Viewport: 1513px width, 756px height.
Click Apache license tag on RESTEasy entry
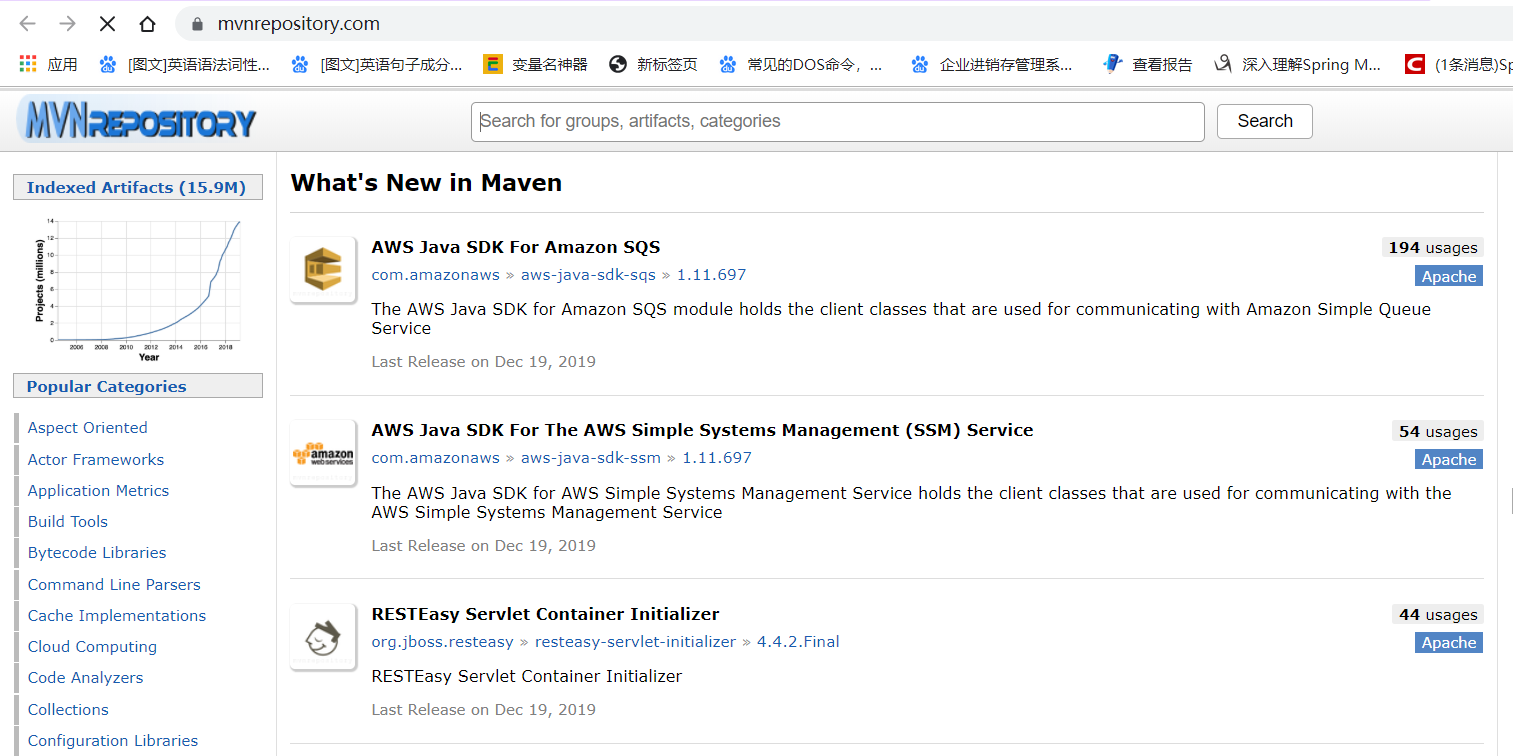click(1449, 642)
